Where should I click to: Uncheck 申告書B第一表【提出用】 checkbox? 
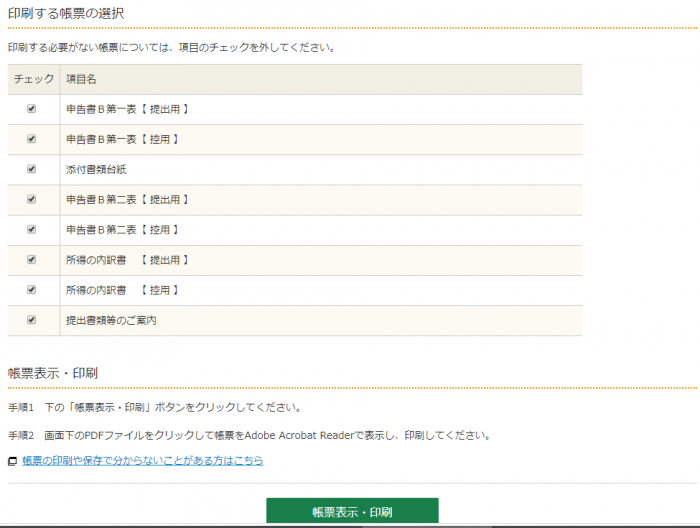click(x=31, y=108)
